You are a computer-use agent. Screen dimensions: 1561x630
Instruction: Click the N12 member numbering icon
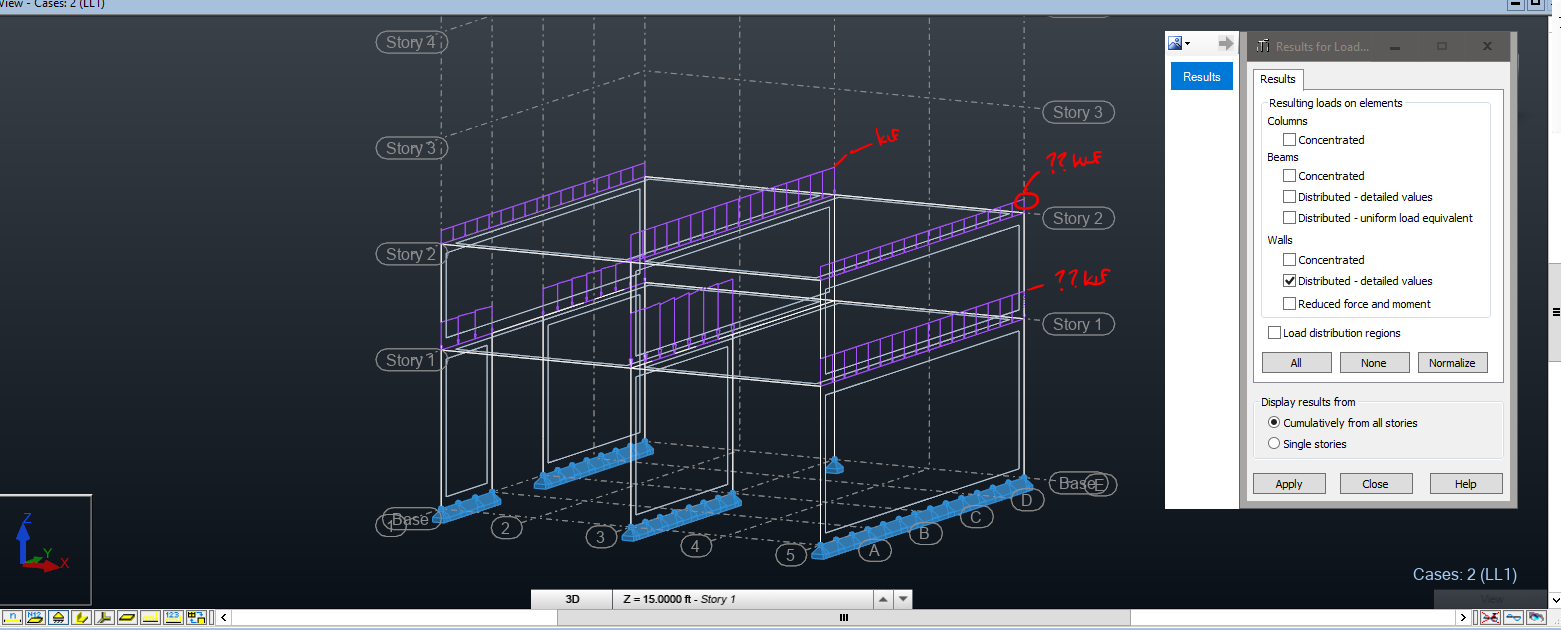(x=35, y=617)
